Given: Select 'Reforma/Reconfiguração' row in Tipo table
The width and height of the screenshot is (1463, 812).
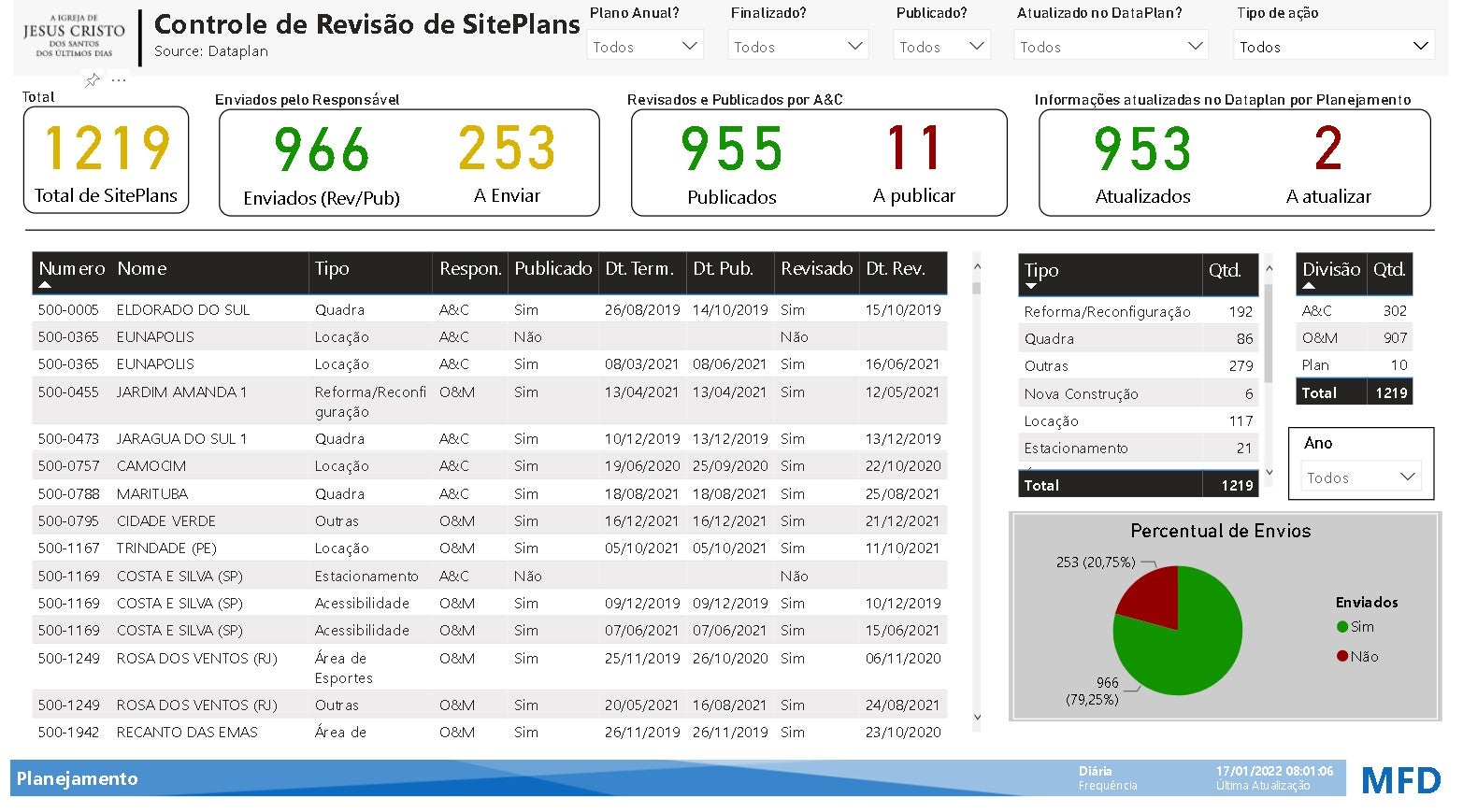Looking at the screenshot, I should coord(1107,312).
